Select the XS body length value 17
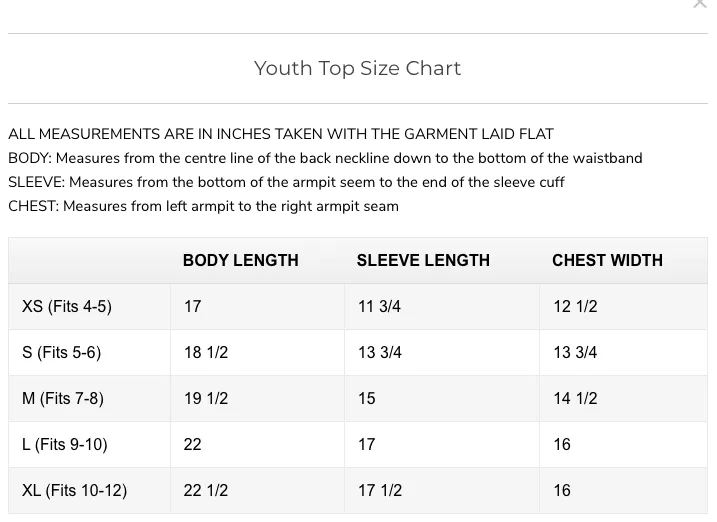Viewport: 717px width, 522px height. pos(193,306)
